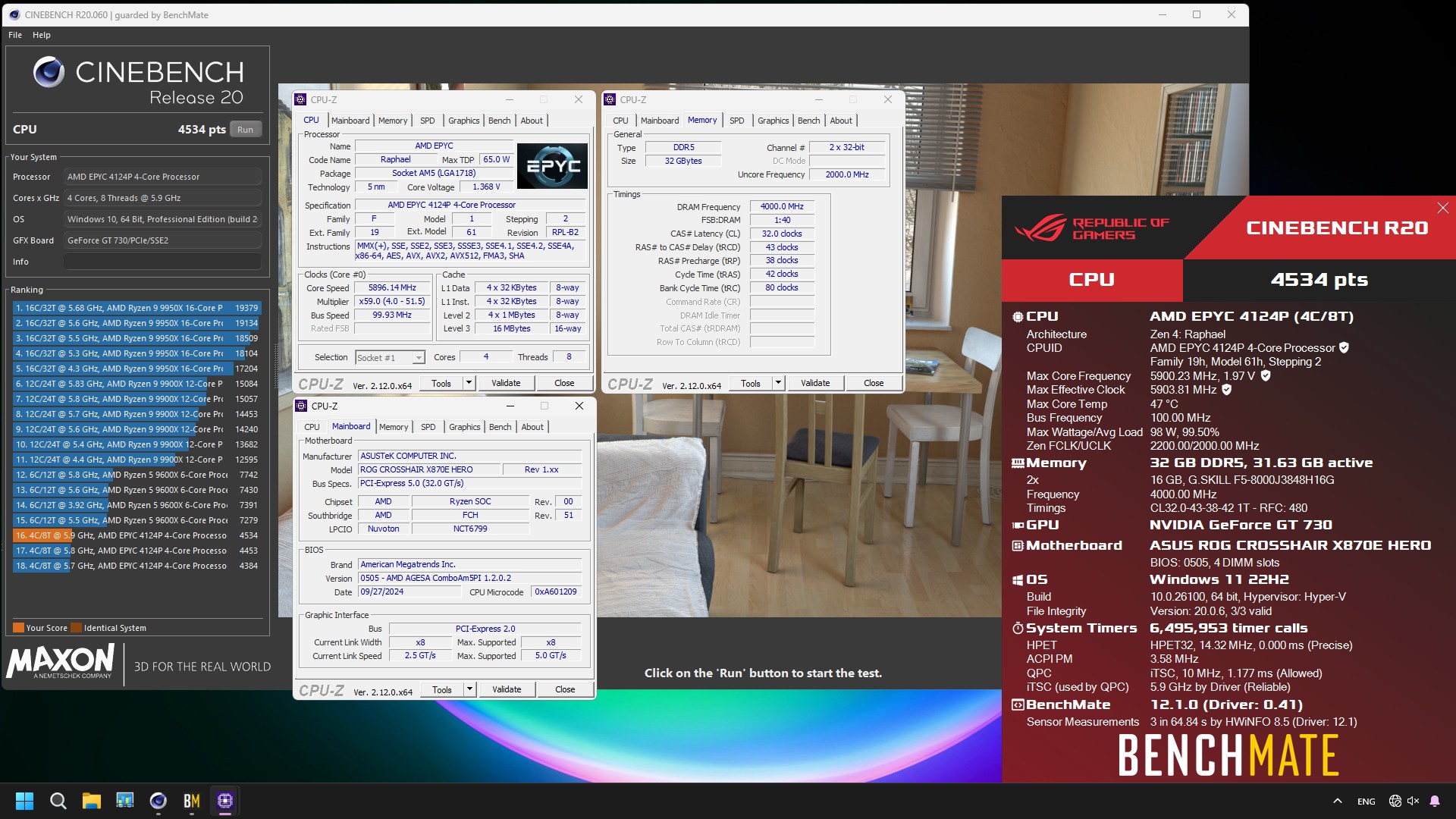Click Processor field AMD EPYC 4124P in Cinebench
Screen dimensions: 1456x819
click(x=162, y=177)
